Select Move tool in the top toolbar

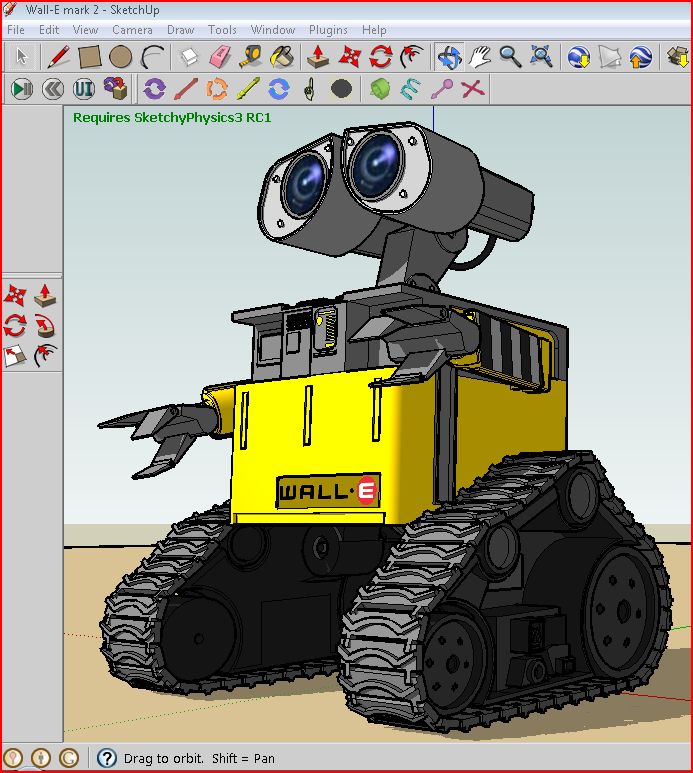pos(349,56)
